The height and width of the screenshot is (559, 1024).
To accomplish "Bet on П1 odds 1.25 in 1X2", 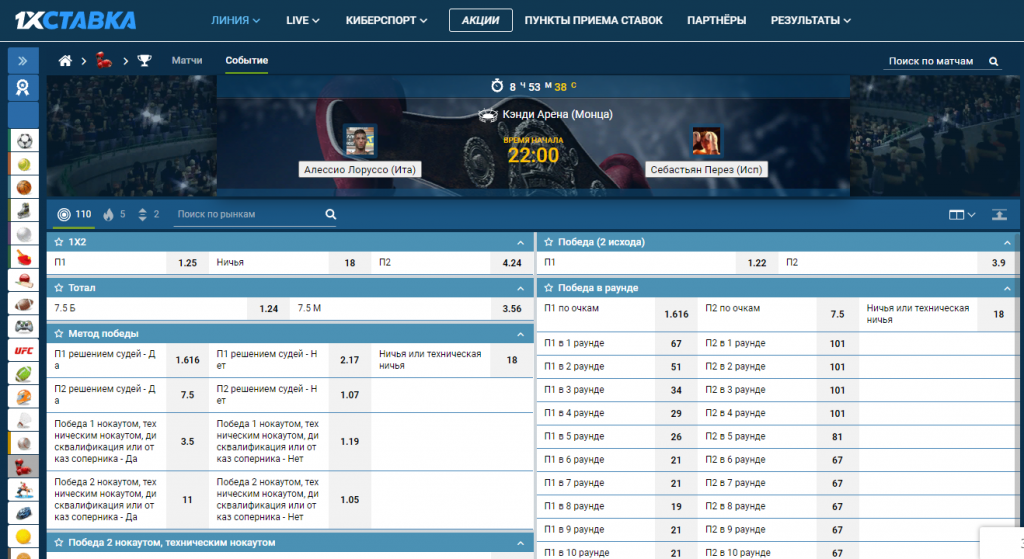I will tap(187, 263).
